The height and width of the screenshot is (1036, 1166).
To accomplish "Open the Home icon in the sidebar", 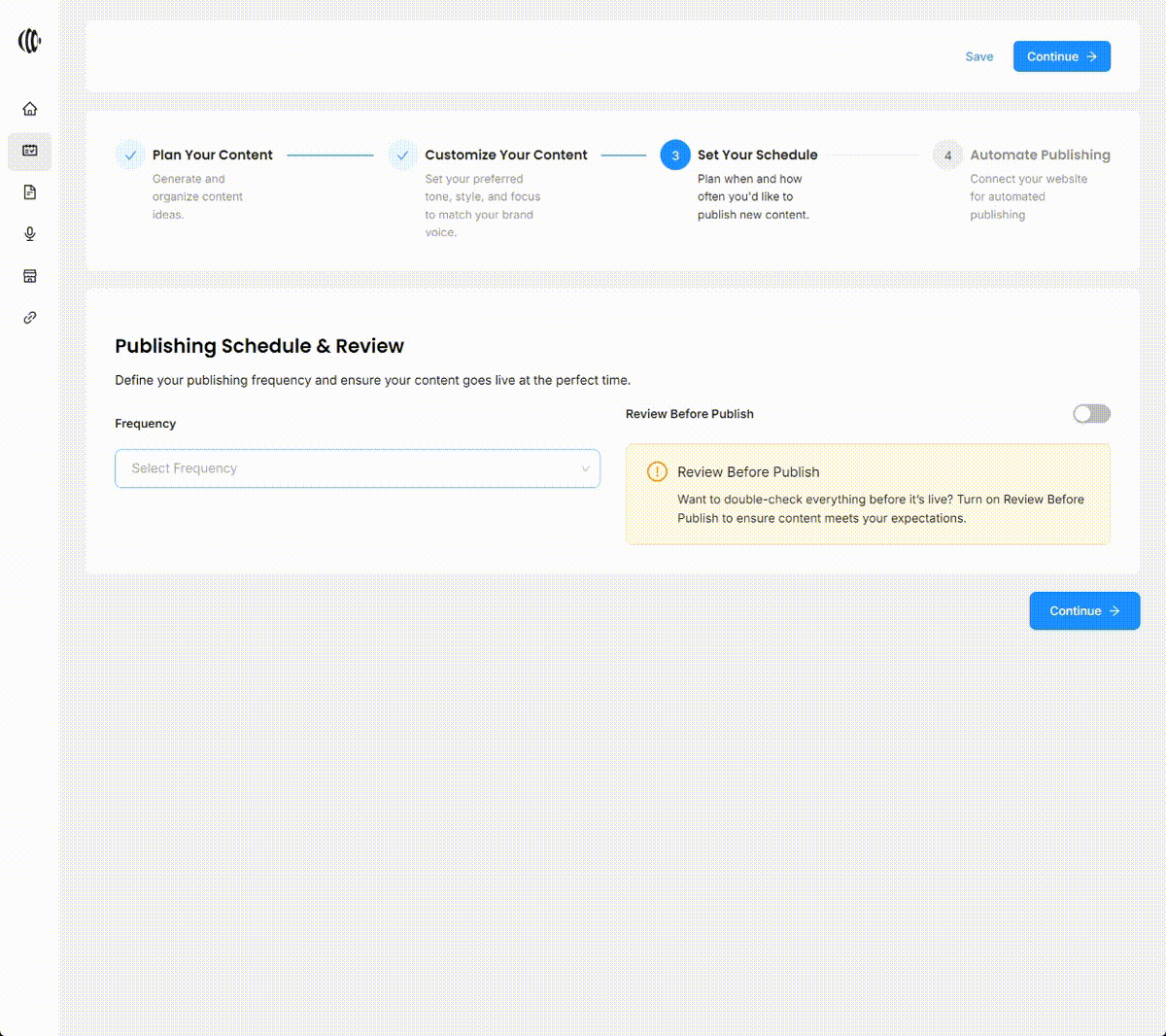I will coord(30,109).
